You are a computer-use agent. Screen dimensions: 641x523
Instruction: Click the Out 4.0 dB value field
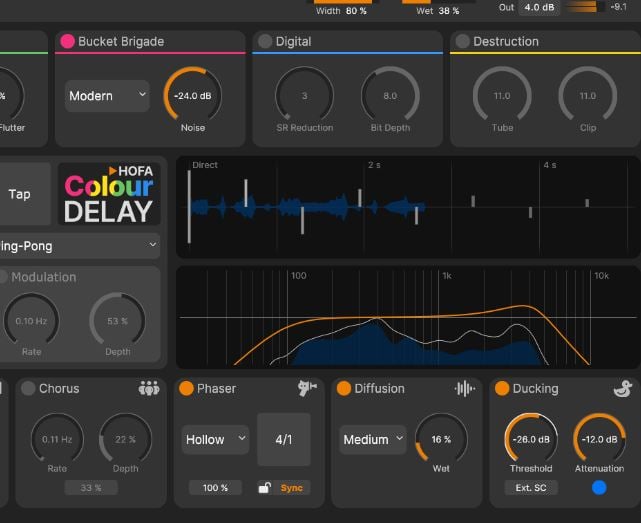(539, 7)
